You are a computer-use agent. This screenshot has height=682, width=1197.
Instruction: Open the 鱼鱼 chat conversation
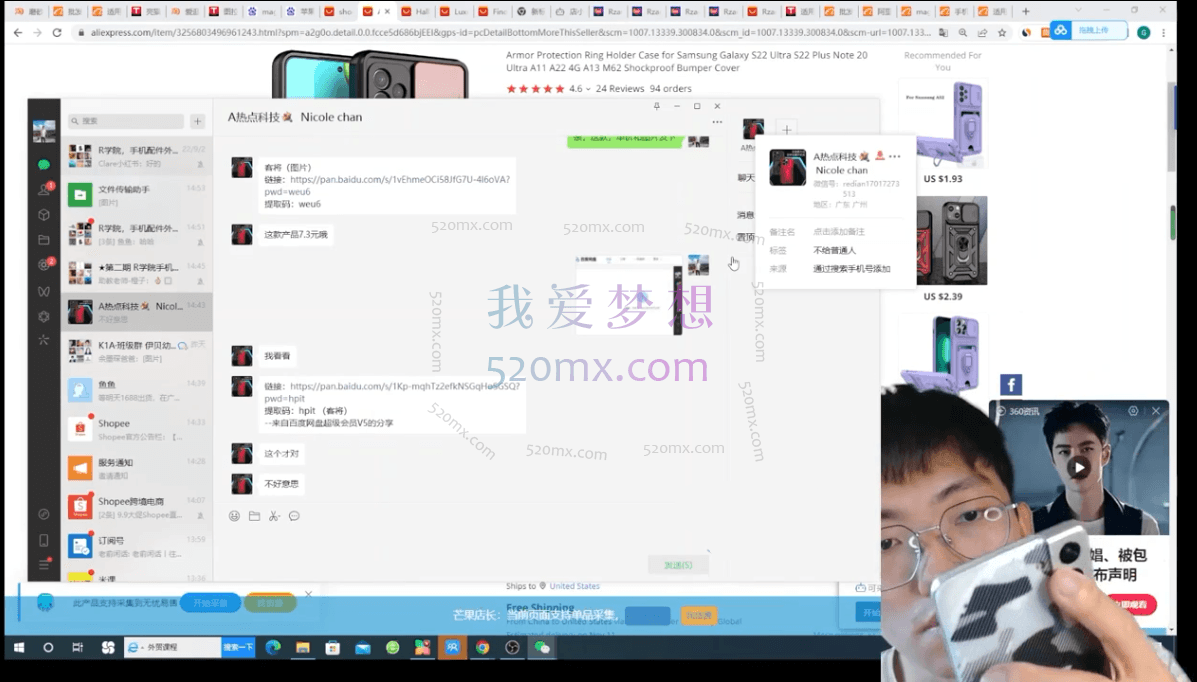point(137,390)
